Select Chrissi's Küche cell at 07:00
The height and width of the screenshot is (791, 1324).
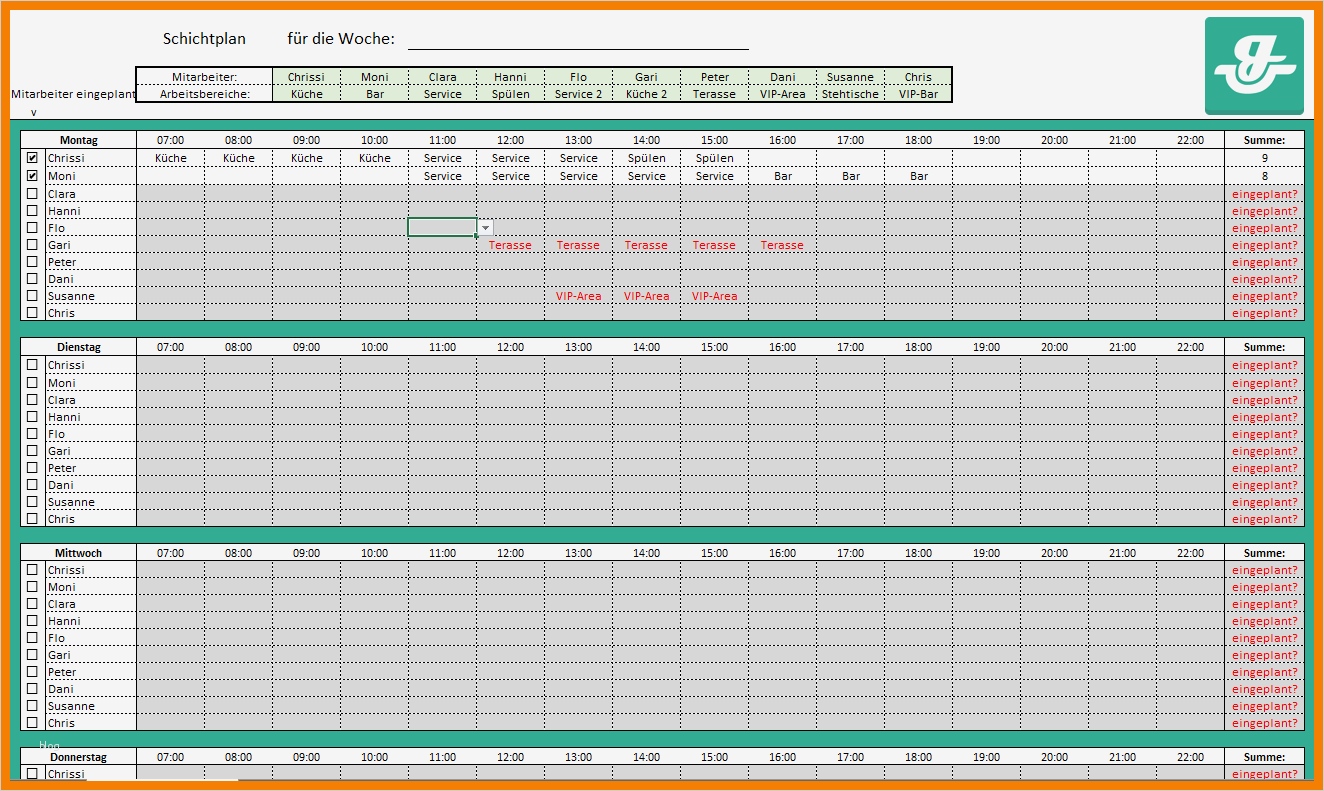170,157
